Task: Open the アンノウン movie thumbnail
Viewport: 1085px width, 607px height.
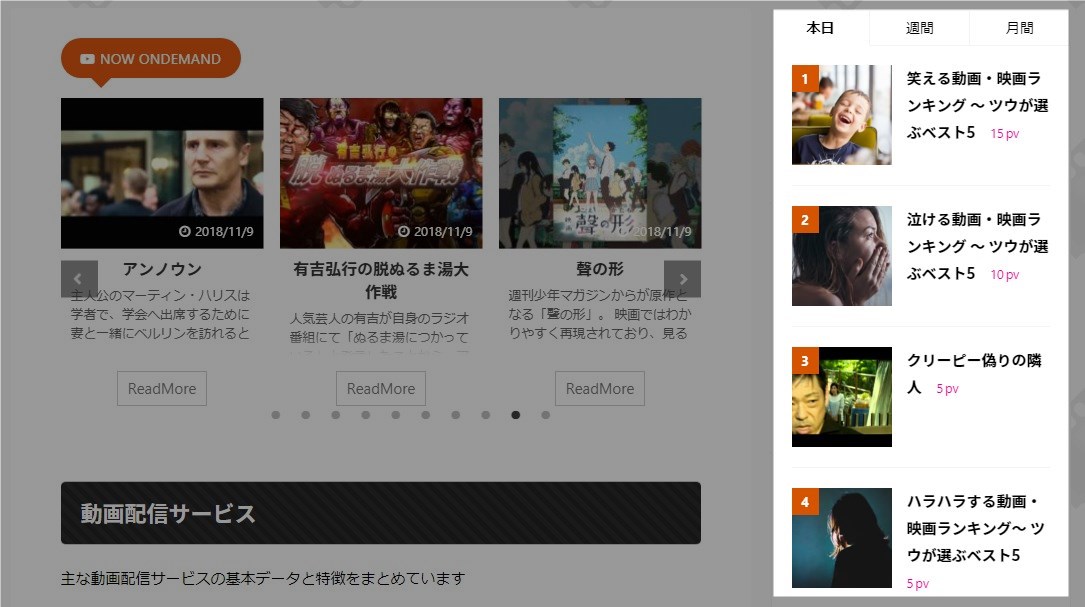Action: pyautogui.click(x=162, y=173)
